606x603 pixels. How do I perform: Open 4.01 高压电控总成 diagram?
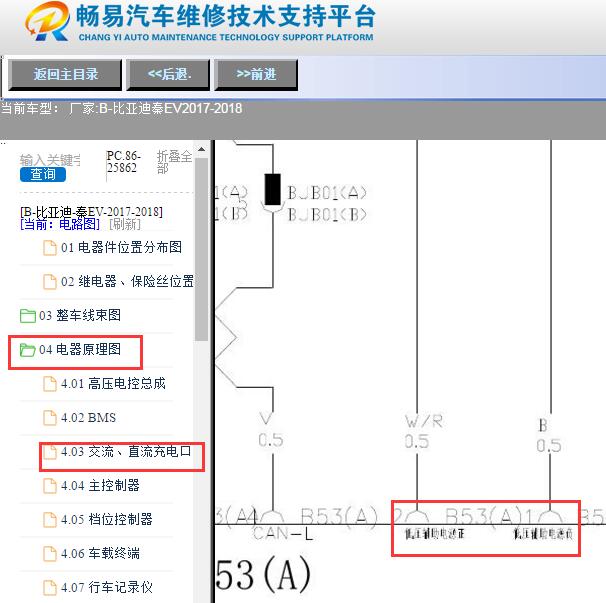(113, 383)
